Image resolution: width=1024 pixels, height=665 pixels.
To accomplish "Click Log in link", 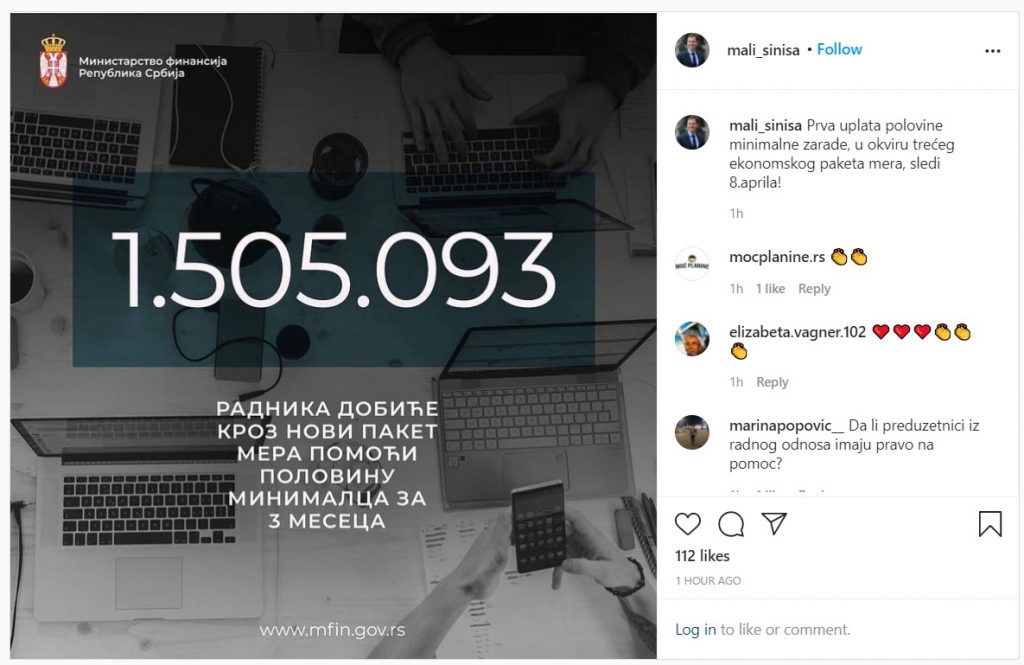I will (696, 630).
